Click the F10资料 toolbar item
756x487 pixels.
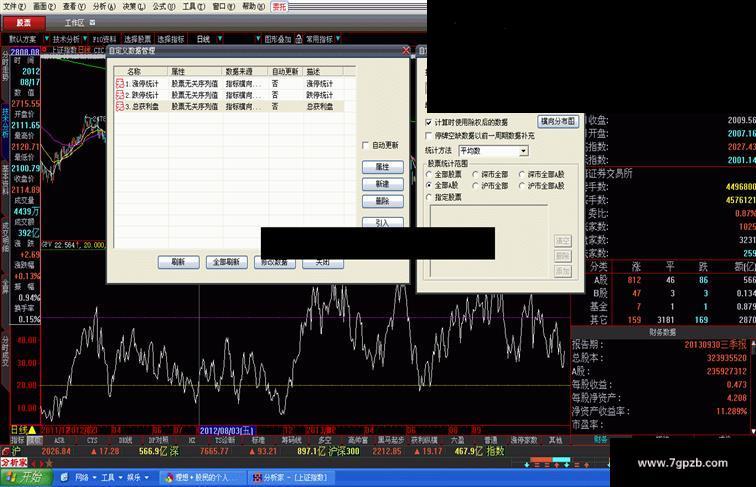[104, 39]
